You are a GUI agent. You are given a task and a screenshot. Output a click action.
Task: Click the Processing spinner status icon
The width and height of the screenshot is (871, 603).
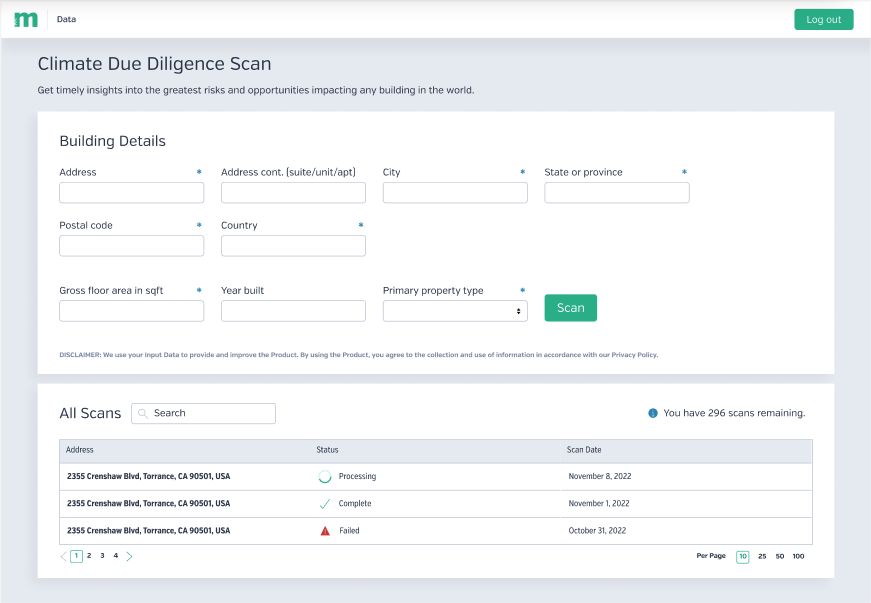click(324, 477)
